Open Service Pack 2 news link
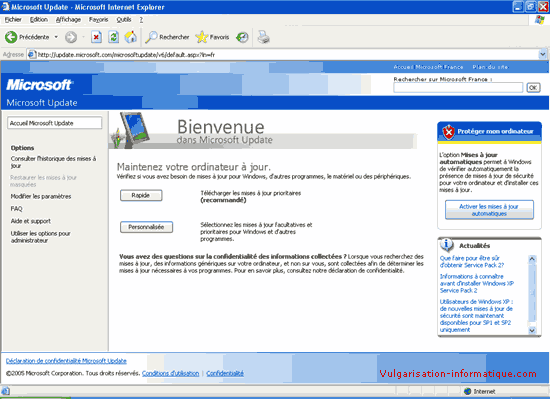 [472, 262]
